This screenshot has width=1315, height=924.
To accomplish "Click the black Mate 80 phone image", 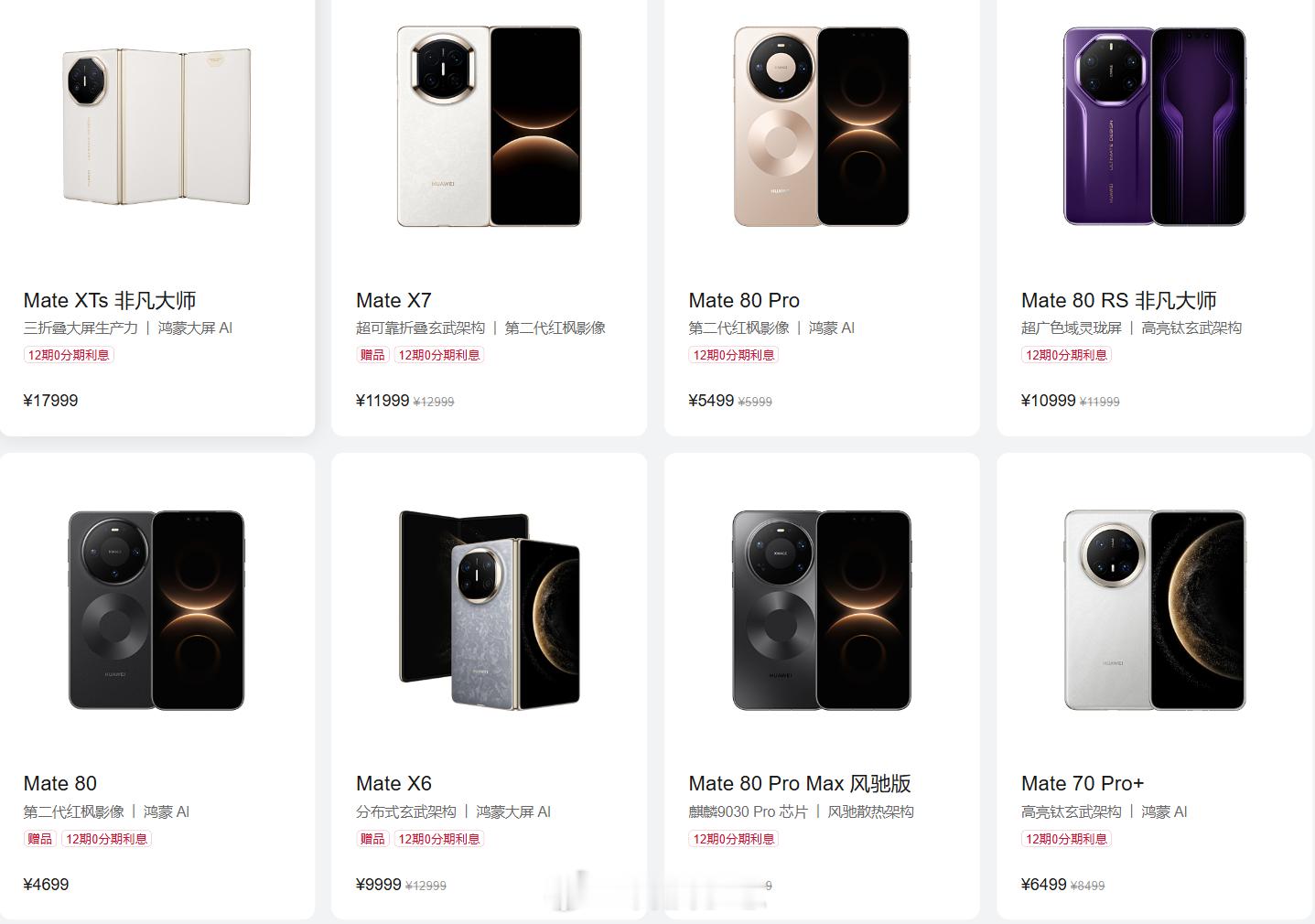I will point(156,610).
